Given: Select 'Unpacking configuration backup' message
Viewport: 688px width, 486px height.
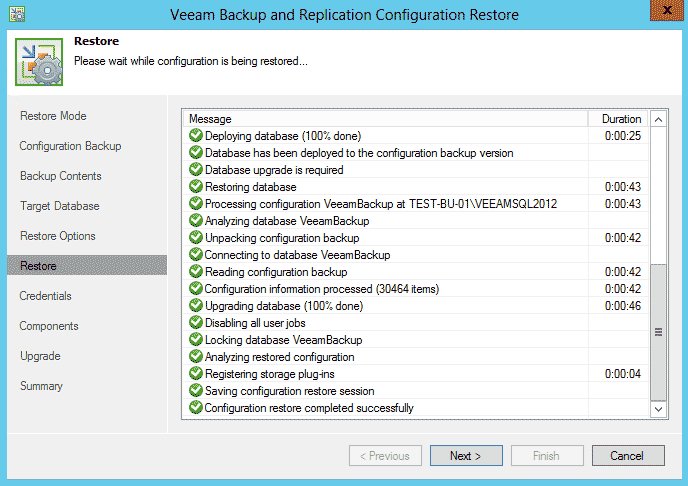Looking at the screenshot, I should (x=282, y=238).
